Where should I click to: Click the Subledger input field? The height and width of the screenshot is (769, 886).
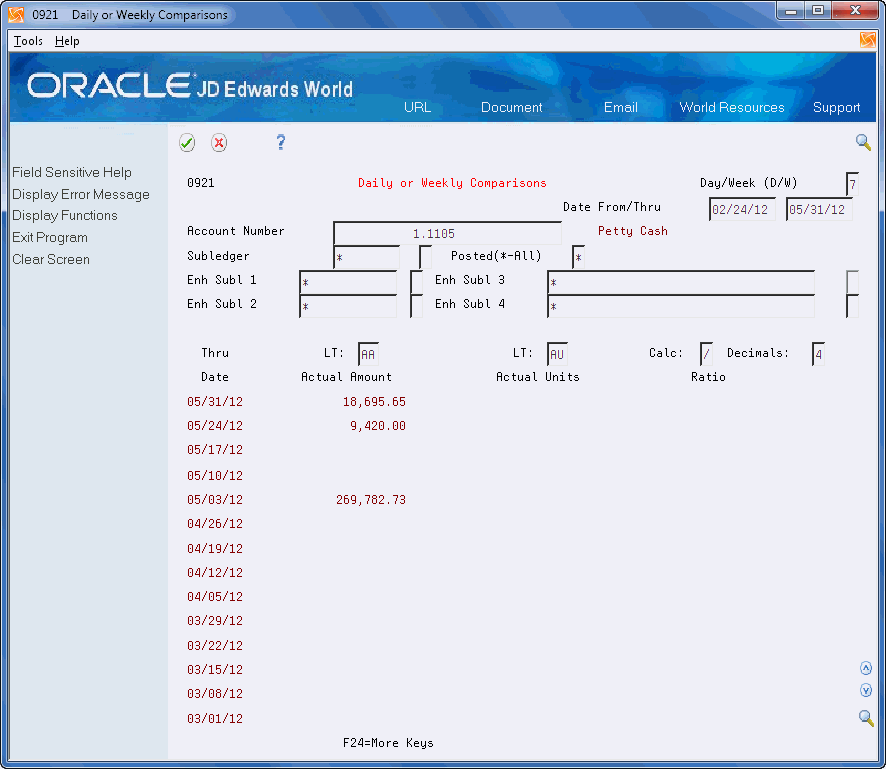tap(367, 257)
